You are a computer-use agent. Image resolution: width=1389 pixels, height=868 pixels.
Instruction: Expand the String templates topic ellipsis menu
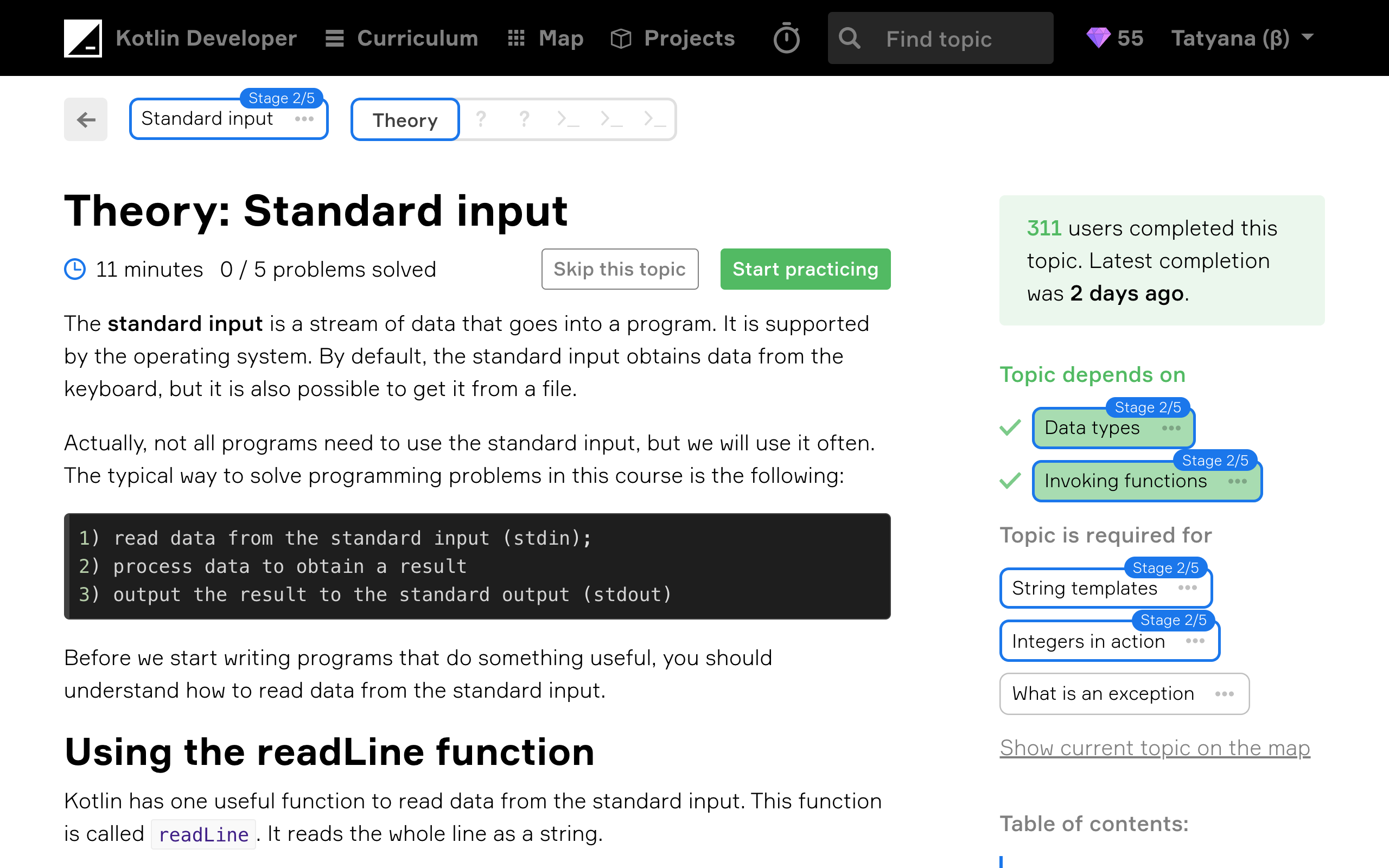1189,588
